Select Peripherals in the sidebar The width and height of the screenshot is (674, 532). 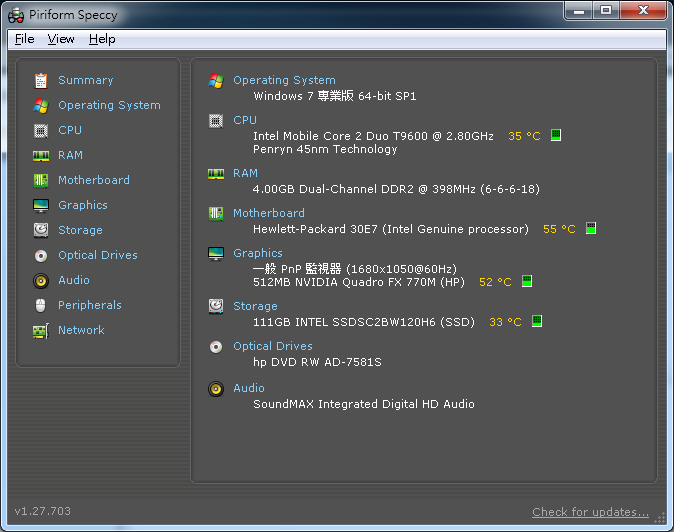[90, 305]
